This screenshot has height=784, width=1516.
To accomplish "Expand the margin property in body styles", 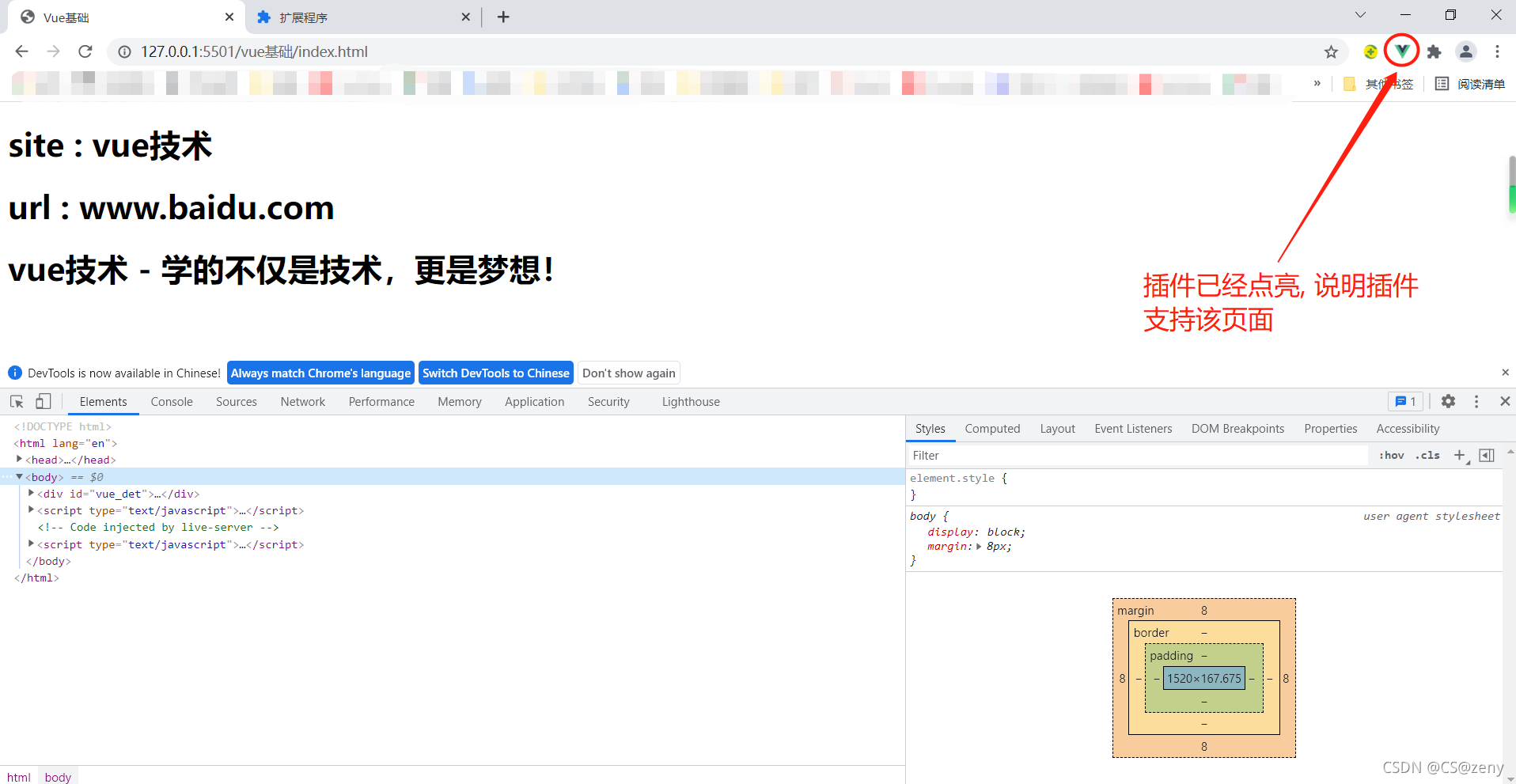I will [978, 546].
